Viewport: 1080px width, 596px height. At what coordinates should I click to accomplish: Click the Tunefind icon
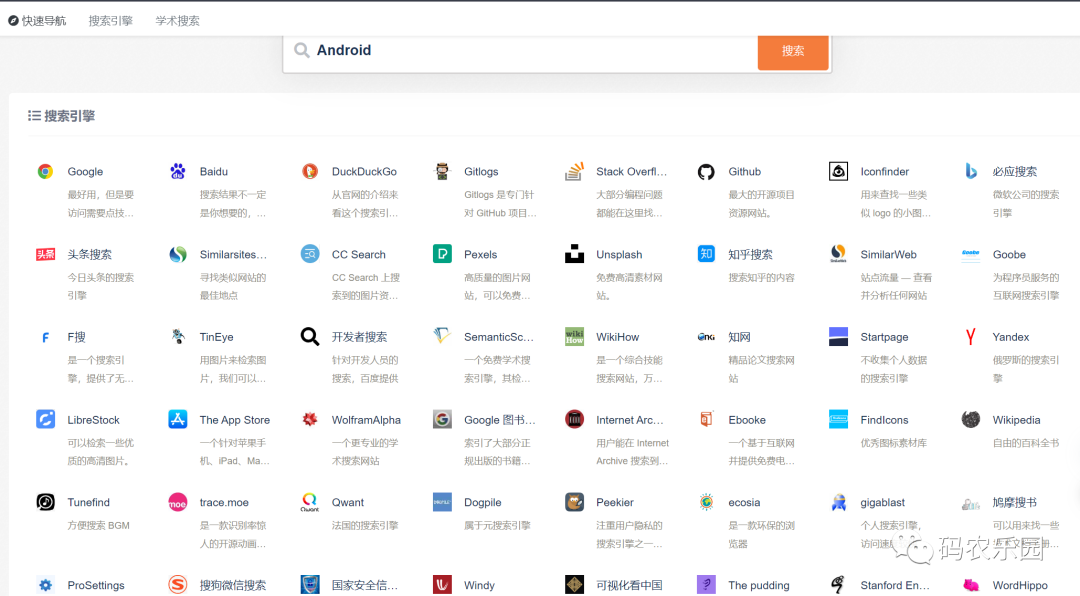[45, 502]
